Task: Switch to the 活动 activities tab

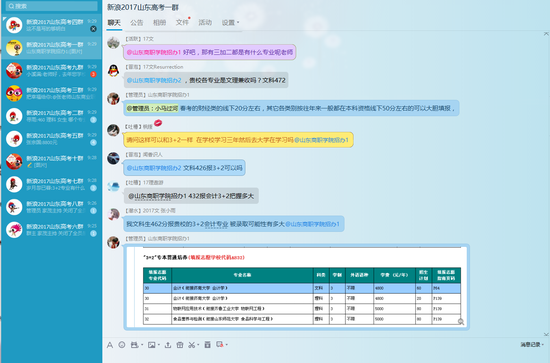Action: pyautogui.click(x=205, y=23)
